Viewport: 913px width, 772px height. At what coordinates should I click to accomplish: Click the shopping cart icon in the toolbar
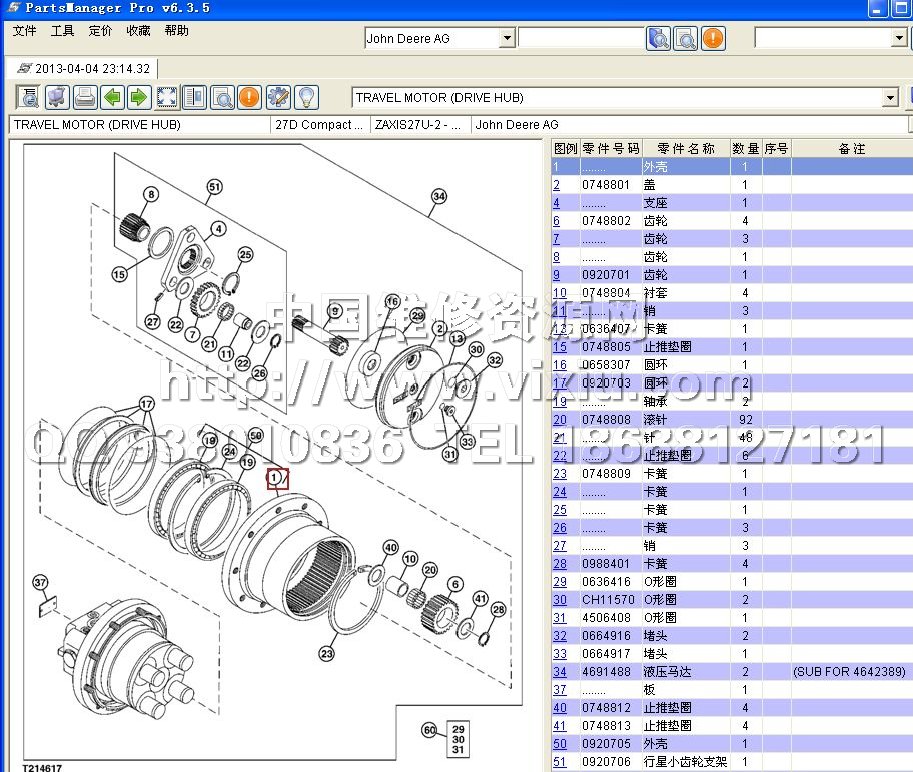[x=57, y=97]
